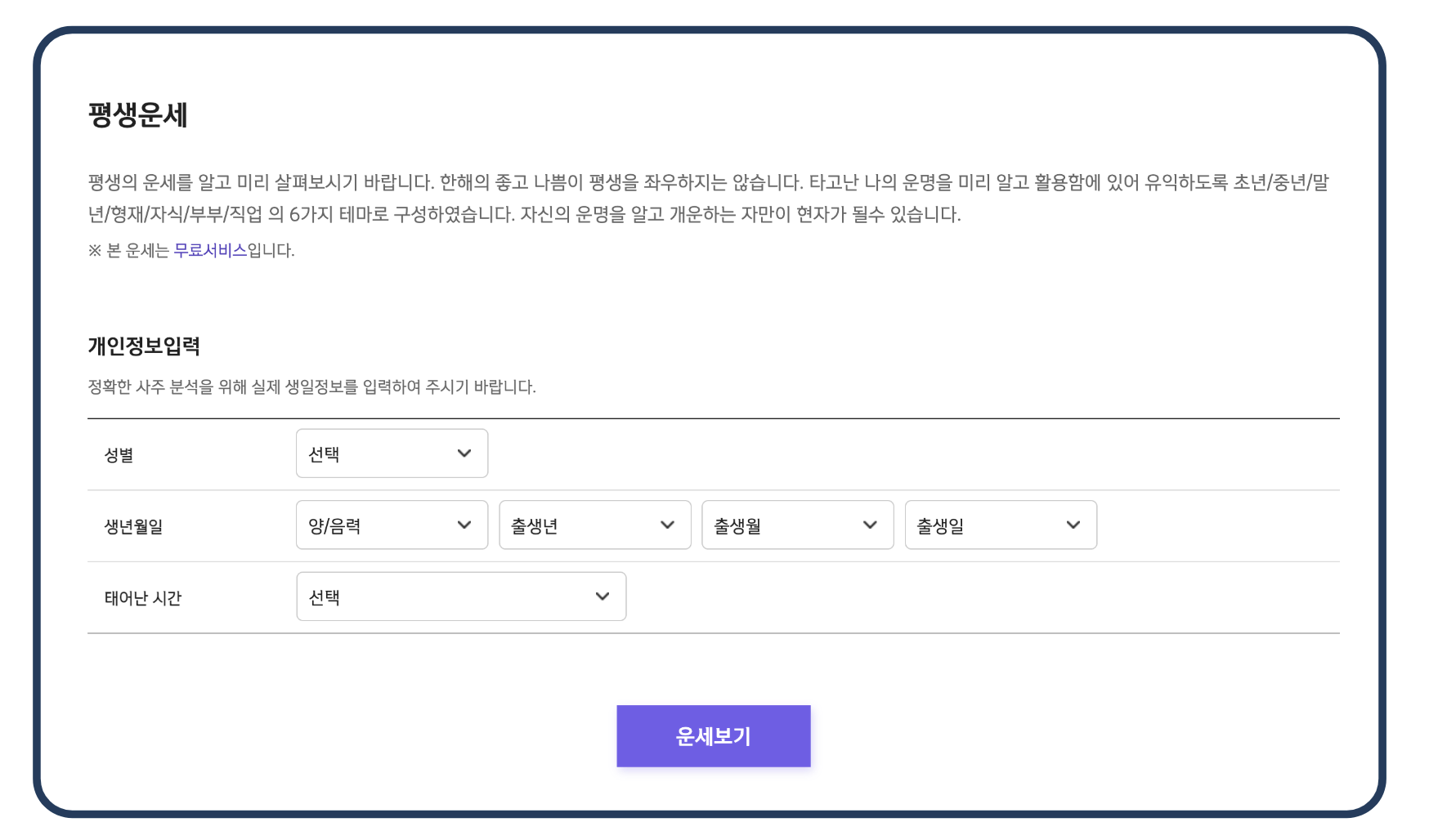Click the chevron icon on 양/음력 selector
This screenshot has height=840, width=1429.
464,525
